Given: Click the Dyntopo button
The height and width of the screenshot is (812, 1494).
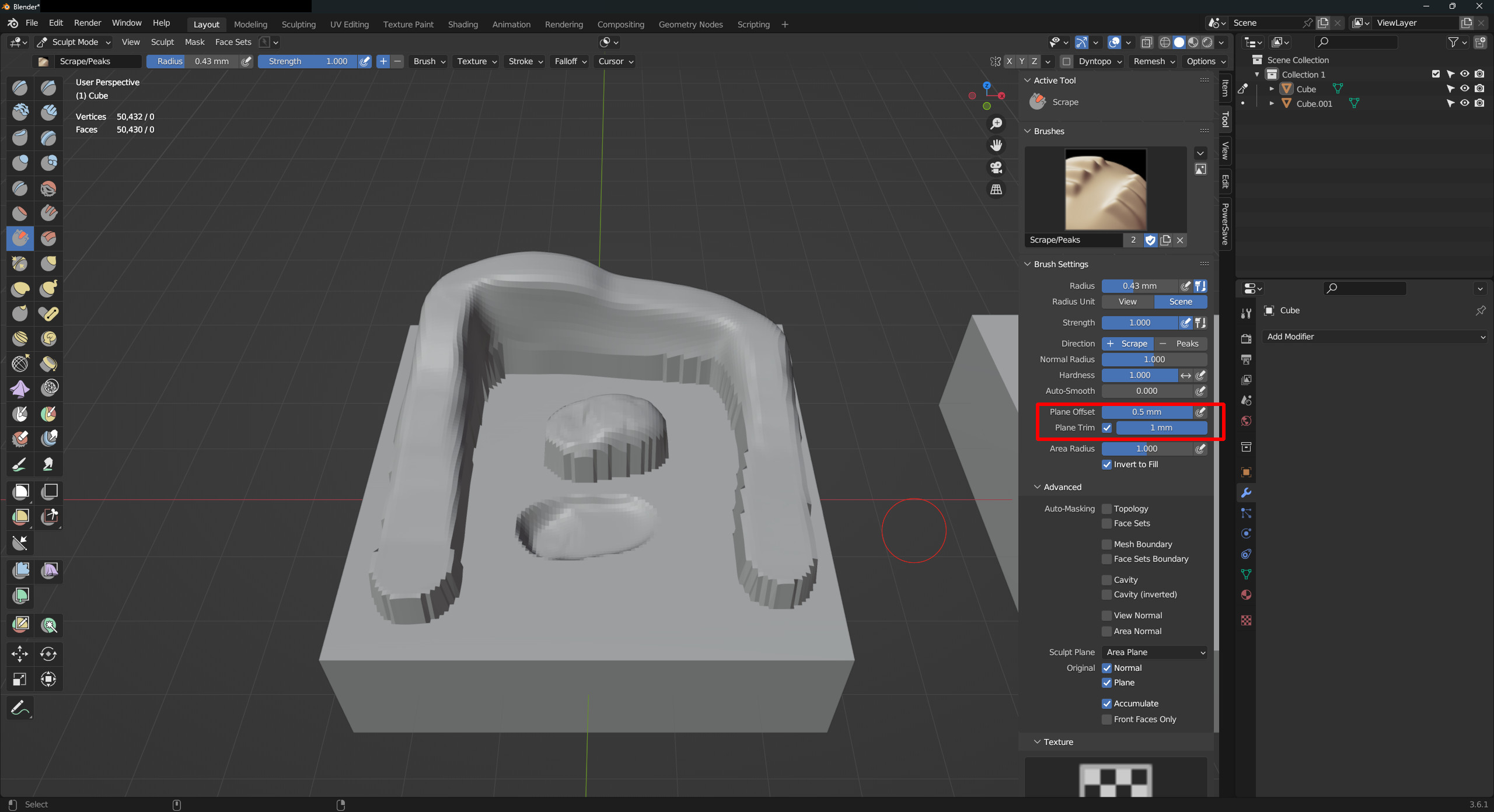Looking at the screenshot, I should coord(1099,61).
